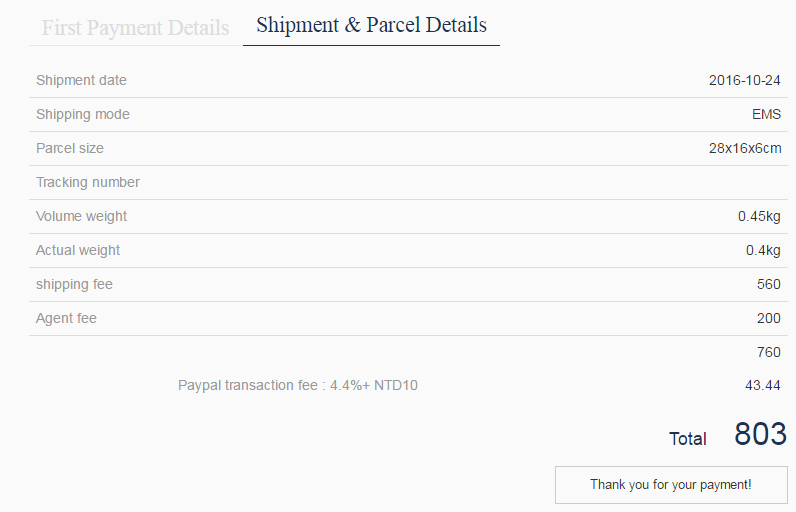
Task: Select the 560 shipping fee amount
Action: (x=769, y=284)
